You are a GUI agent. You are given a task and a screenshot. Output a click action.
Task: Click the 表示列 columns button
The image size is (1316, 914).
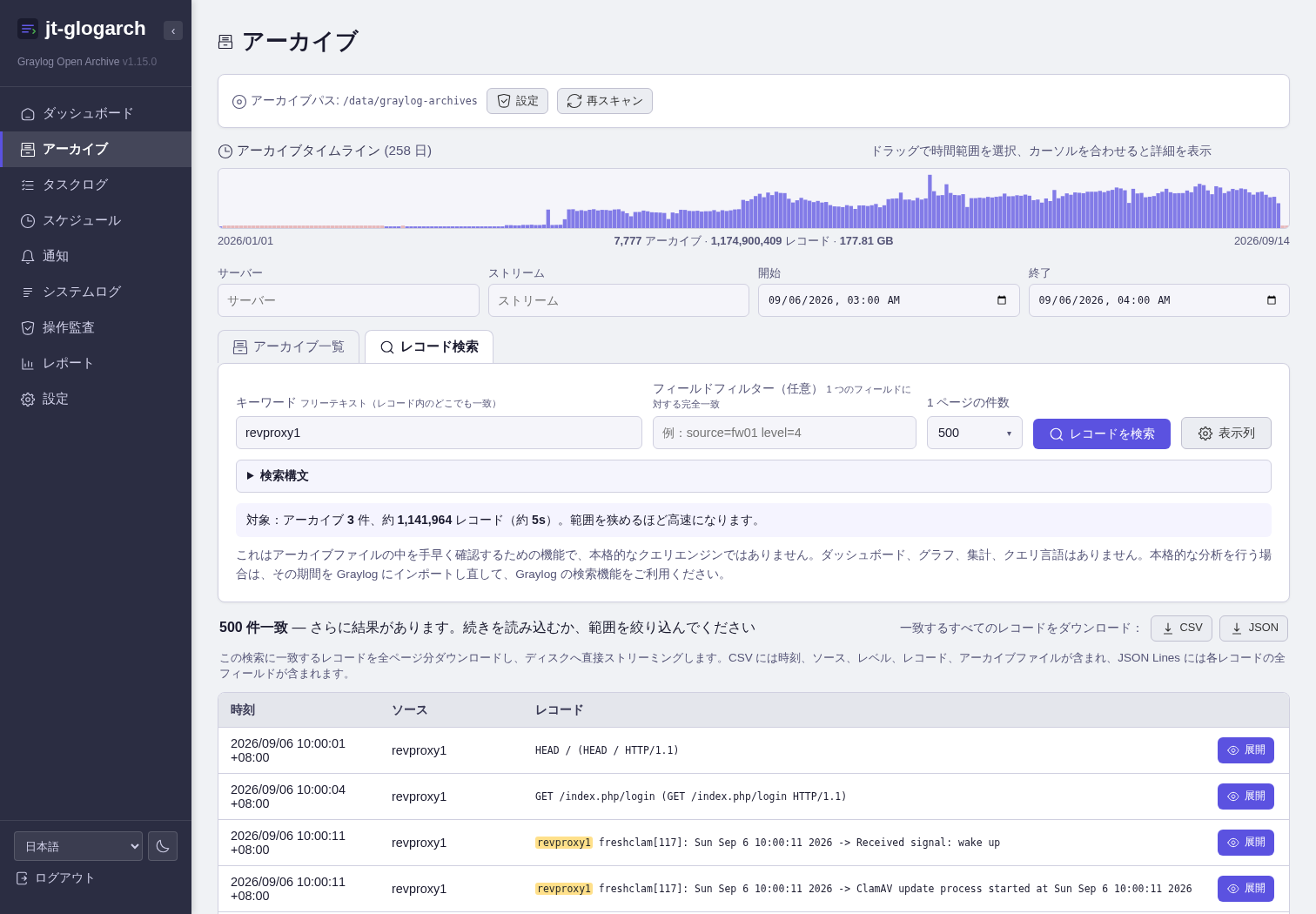[1226, 433]
